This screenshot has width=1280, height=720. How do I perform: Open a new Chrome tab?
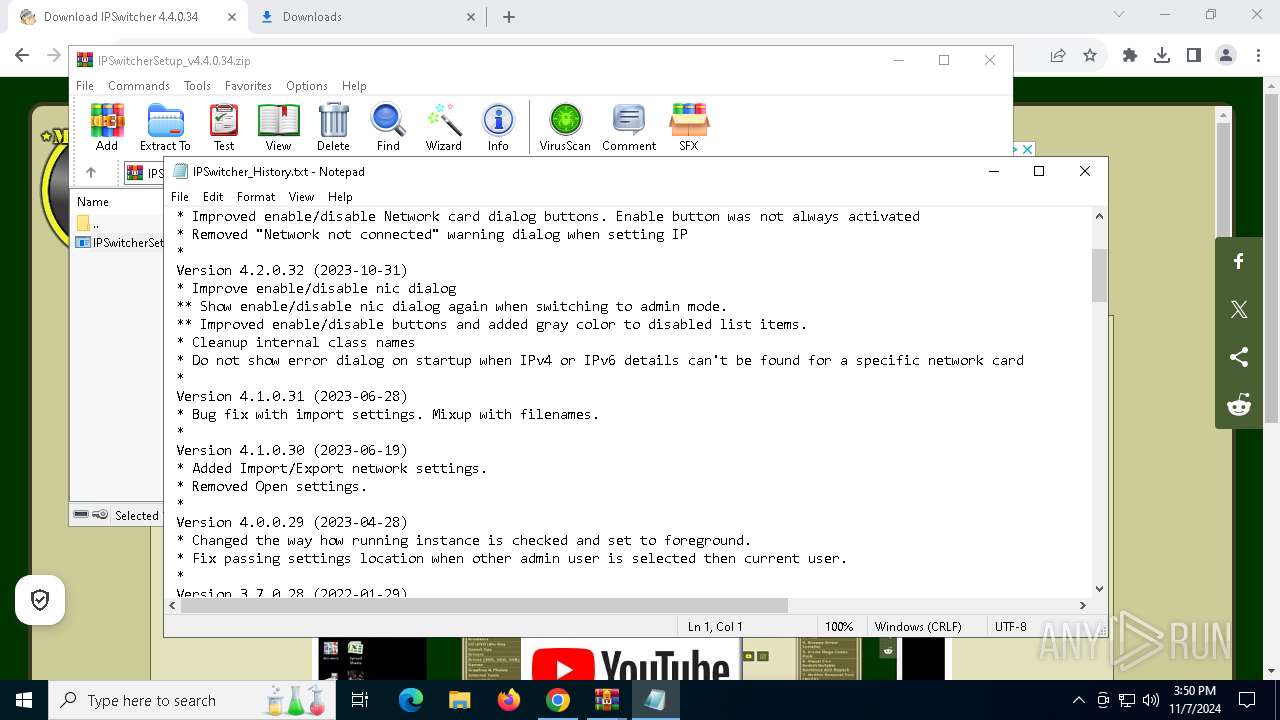pos(509,17)
